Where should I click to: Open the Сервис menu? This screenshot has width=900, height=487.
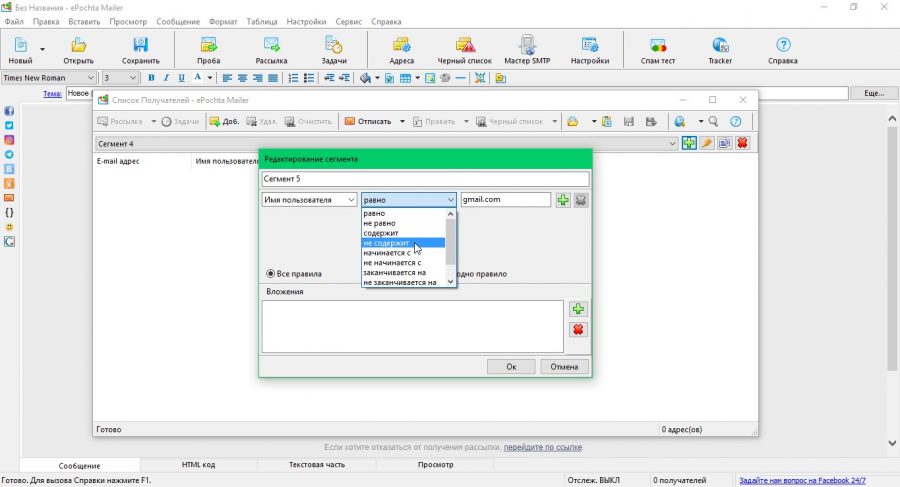[348, 22]
